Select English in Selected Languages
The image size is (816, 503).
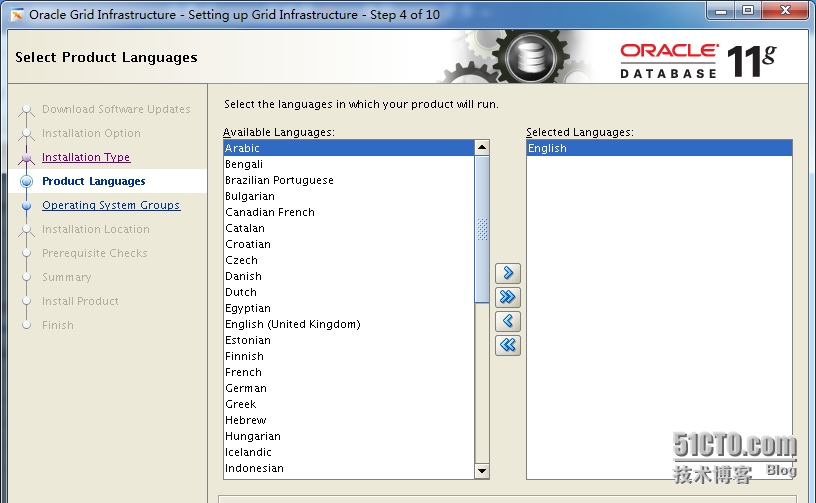(659, 148)
